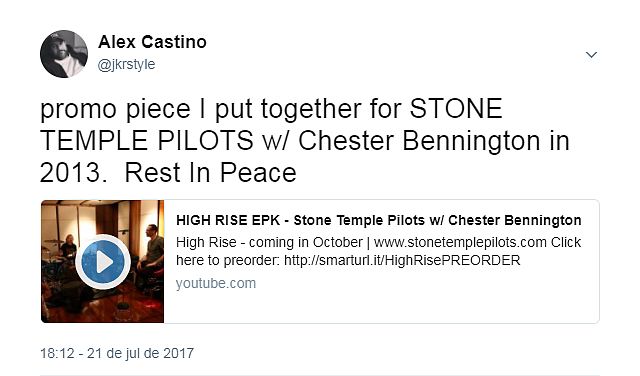Screen dimensions: 640x376
Task: Click "Chester Bennington" in the tweet text
Action: 419,141
